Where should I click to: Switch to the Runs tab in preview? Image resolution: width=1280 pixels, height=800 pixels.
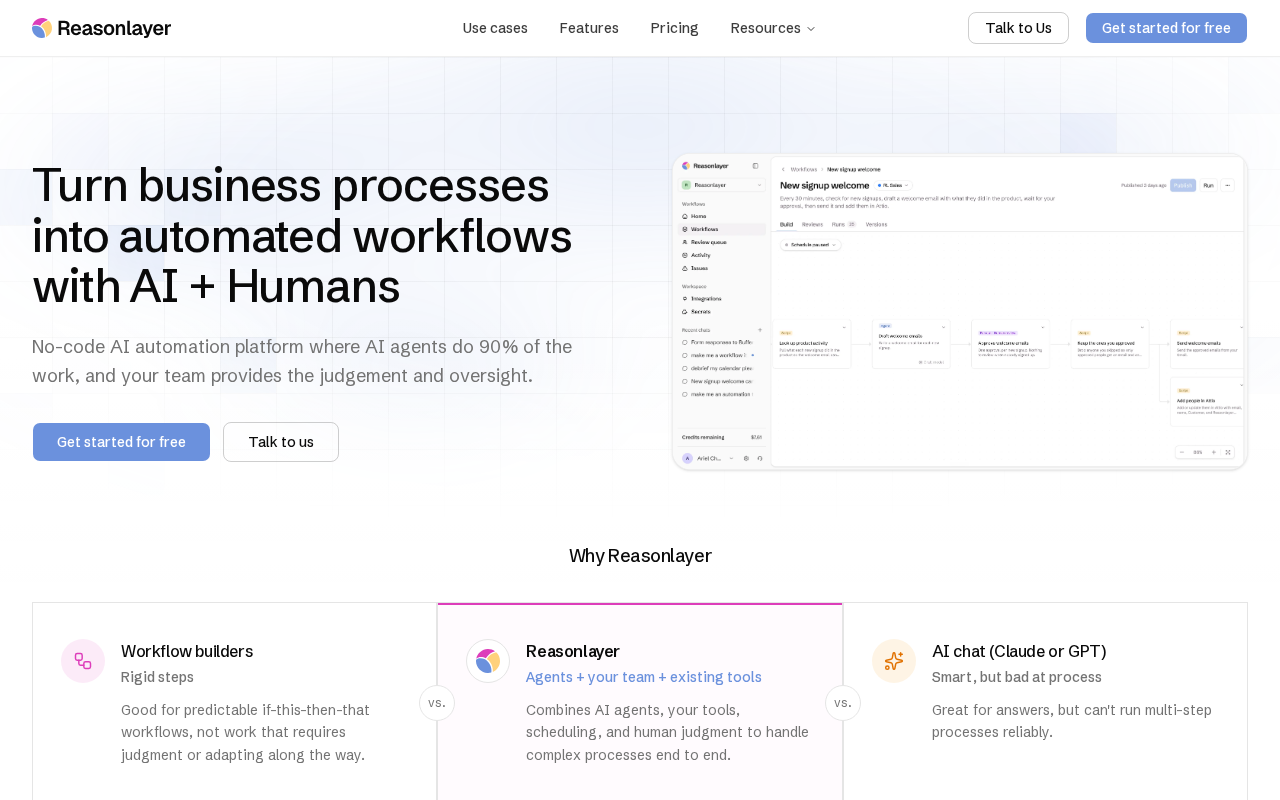[x=844, y=224]
